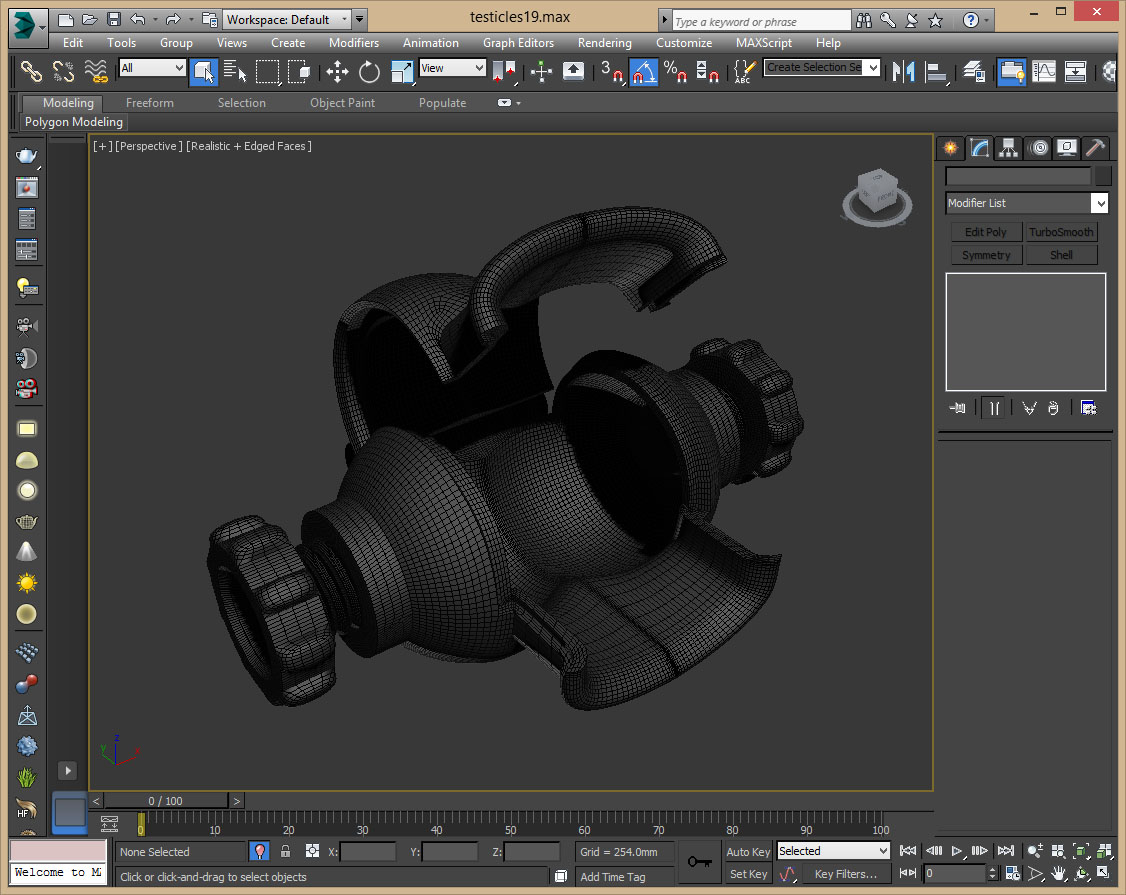Viewport: 1126px width, 895px height.
Task: Open the View reference coordinate dropdown
Action: (452, 68)
